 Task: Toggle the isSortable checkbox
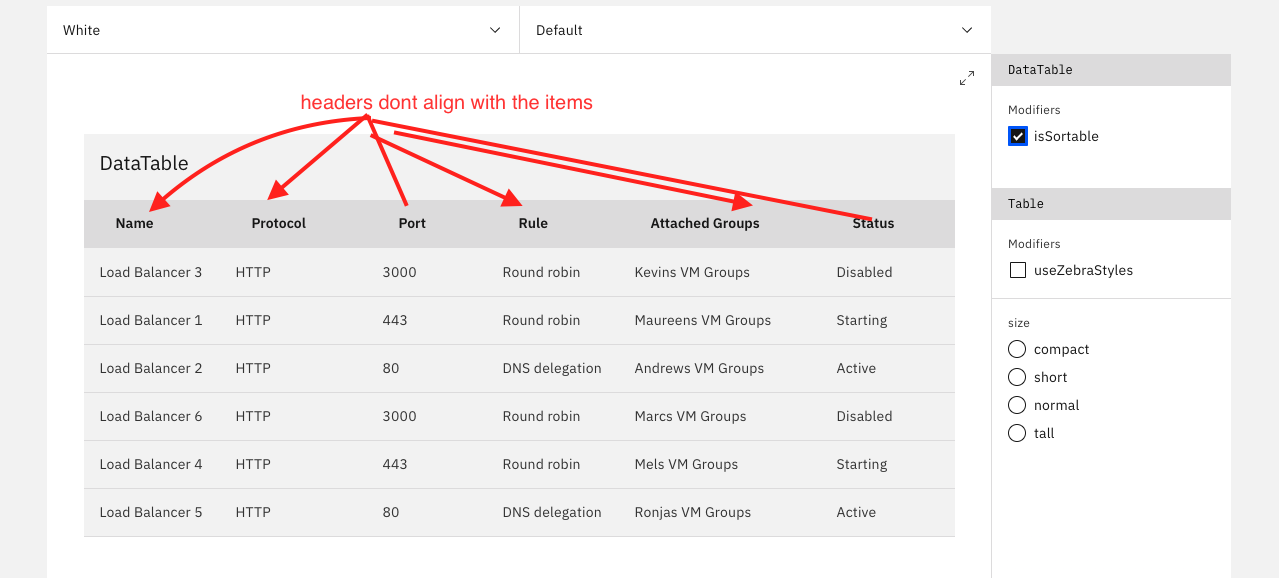(x=1018, y=137)
